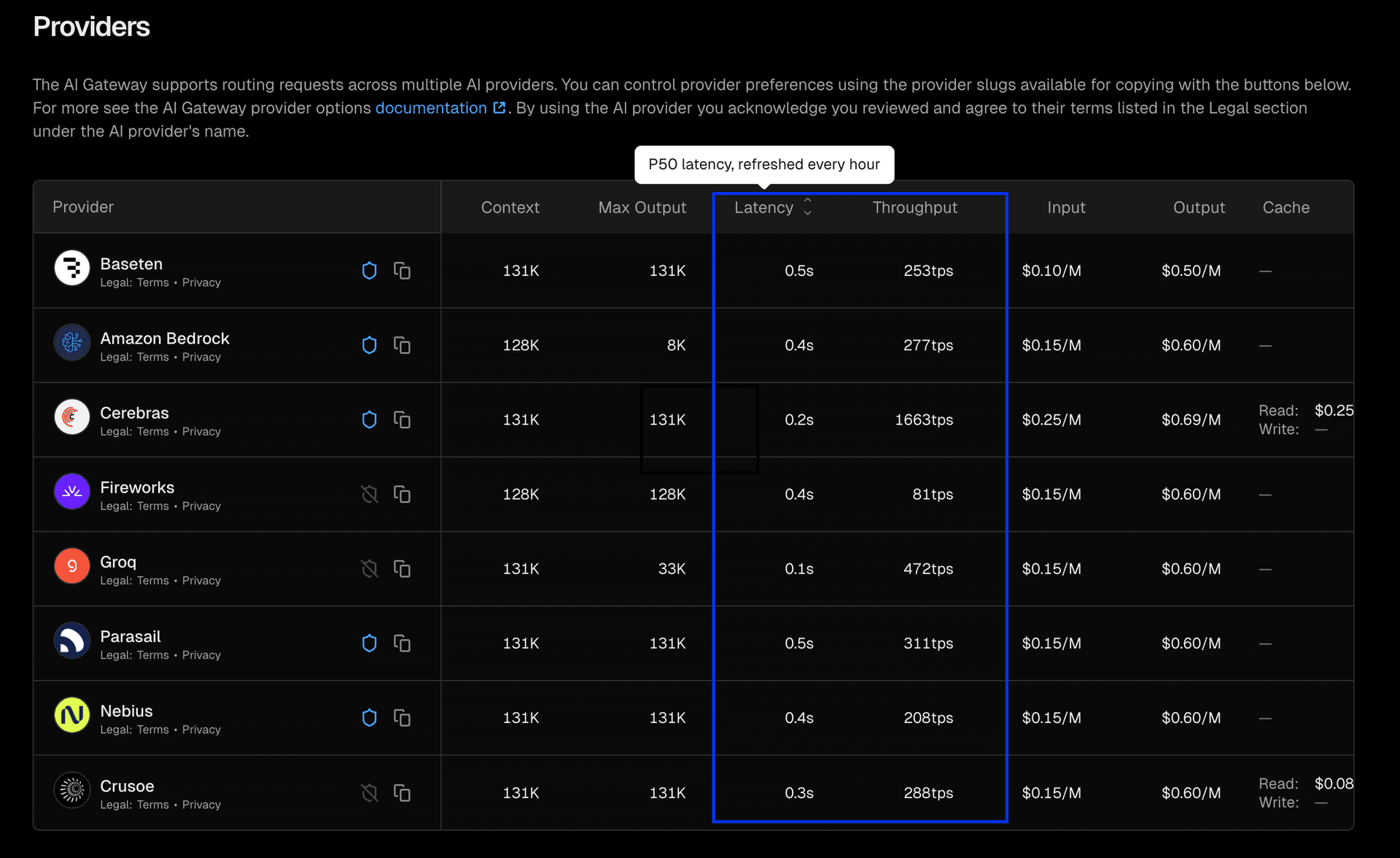1400x858 pixels.
Task: Click the Nebius provider logo
Action: coord(72,715)
